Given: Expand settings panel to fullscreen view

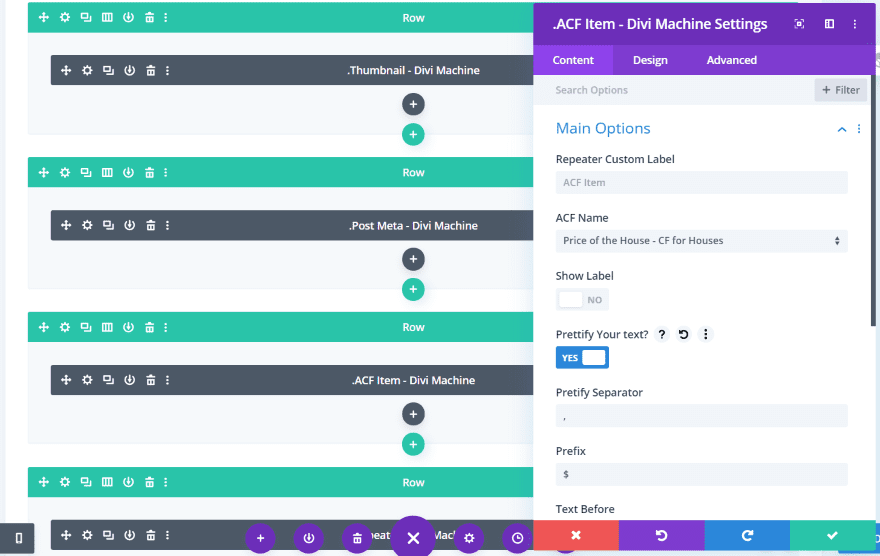Looking at the screenshot, I should click(x=799, y=24).
